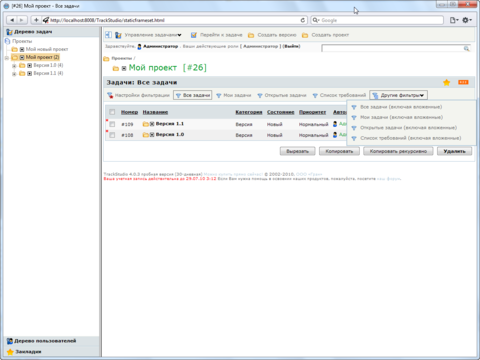Check the box for task #109
Image resolution: width=480 pixels, height=360 pixels.
click(x=112, y=124)
